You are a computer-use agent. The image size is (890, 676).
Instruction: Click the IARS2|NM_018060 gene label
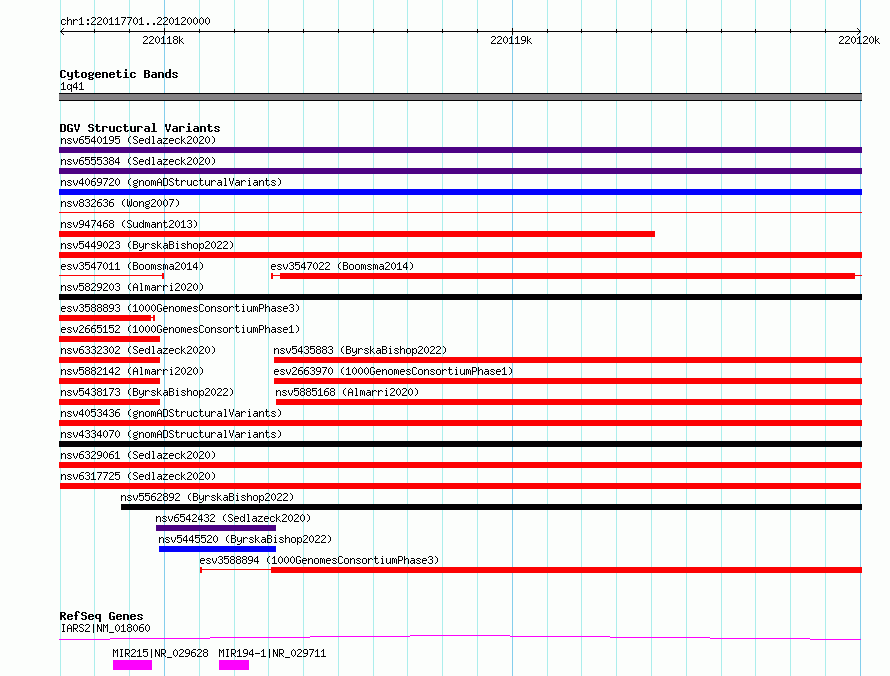(105, 628)
